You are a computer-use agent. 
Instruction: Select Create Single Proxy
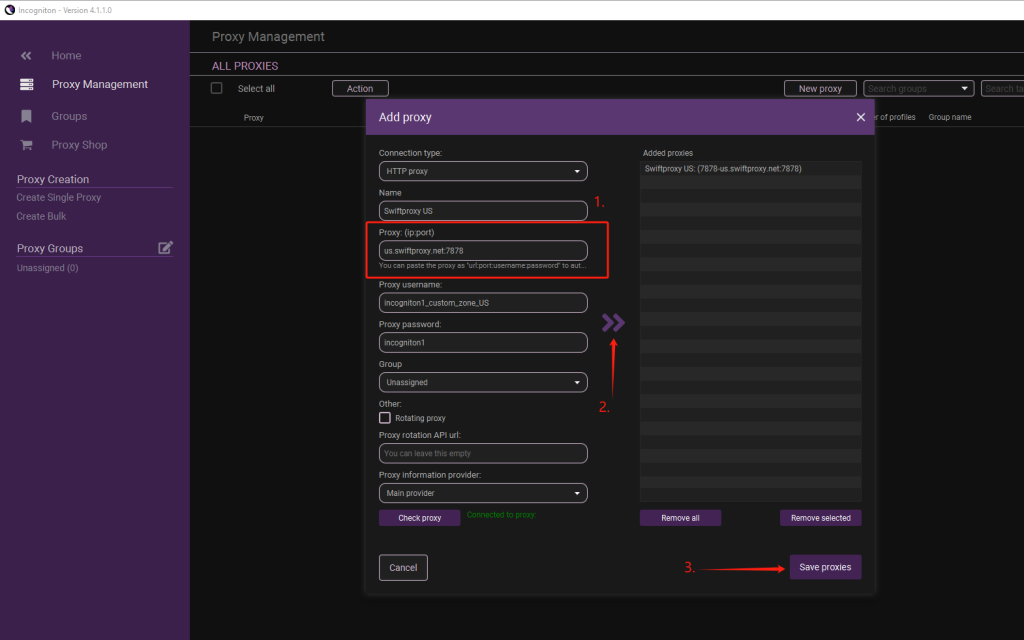(59, 197)
